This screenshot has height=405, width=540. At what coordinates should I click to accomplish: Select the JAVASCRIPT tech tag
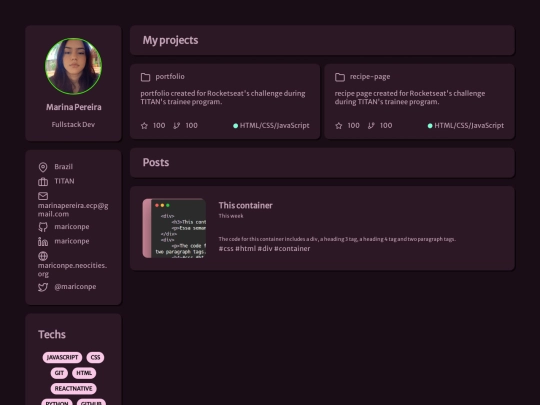click(62, 357)
